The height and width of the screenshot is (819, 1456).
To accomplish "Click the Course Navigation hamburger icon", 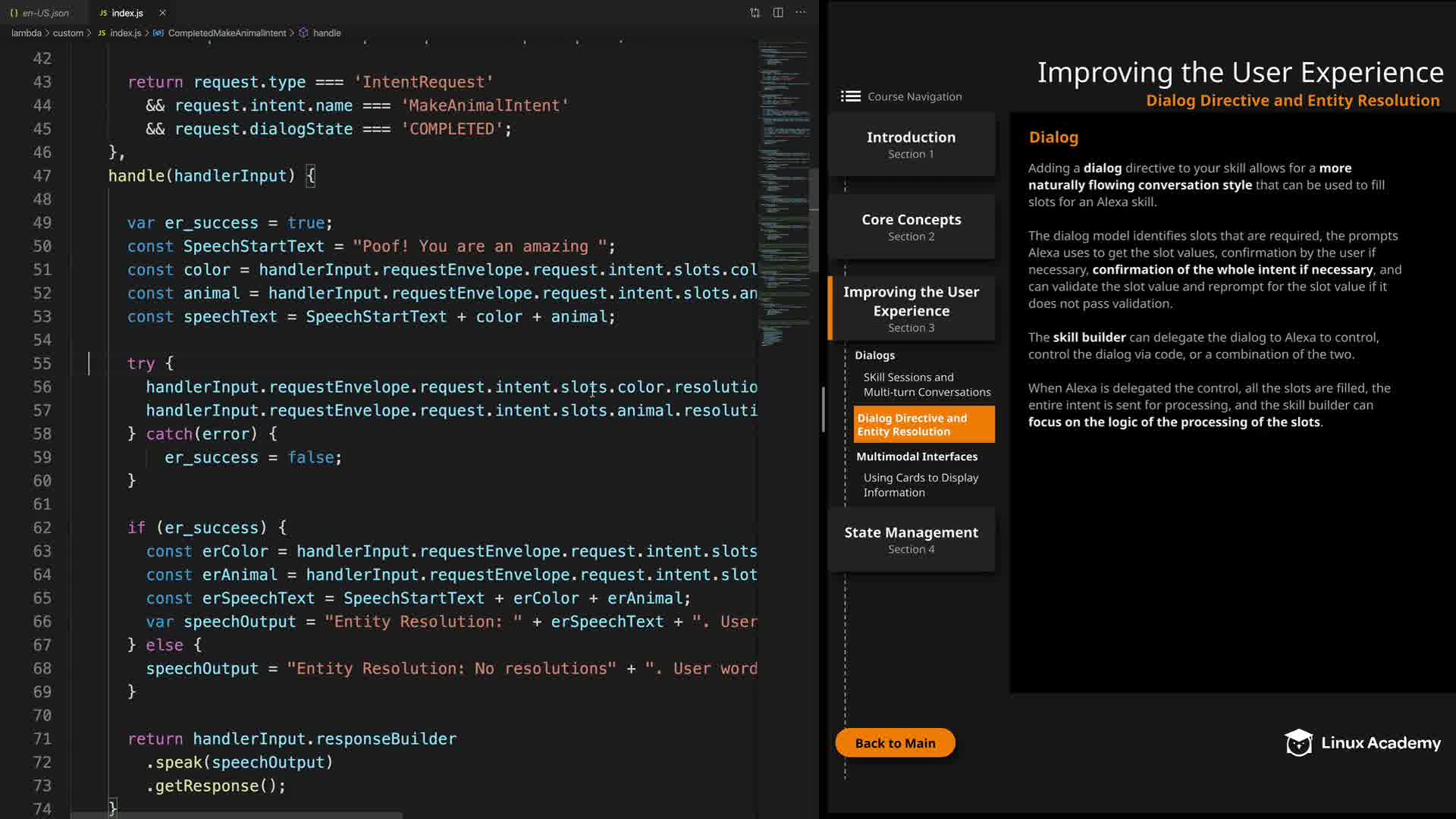I will pyautogui.click(x=850, y=96).
